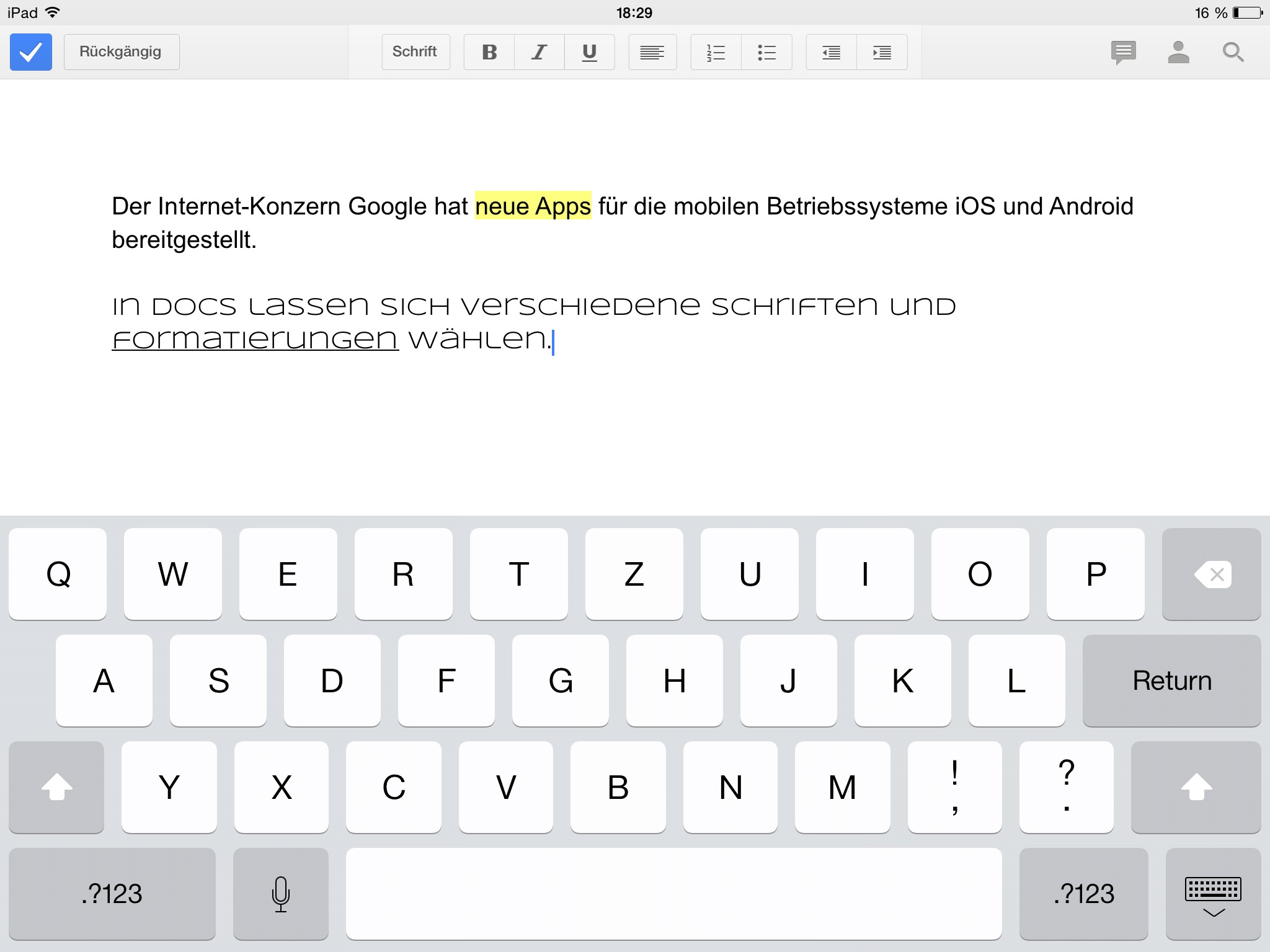Image resolution: width=1270 pixels, height=952 pixels.
Task: Toggle italic formatting
Action: 540,52
